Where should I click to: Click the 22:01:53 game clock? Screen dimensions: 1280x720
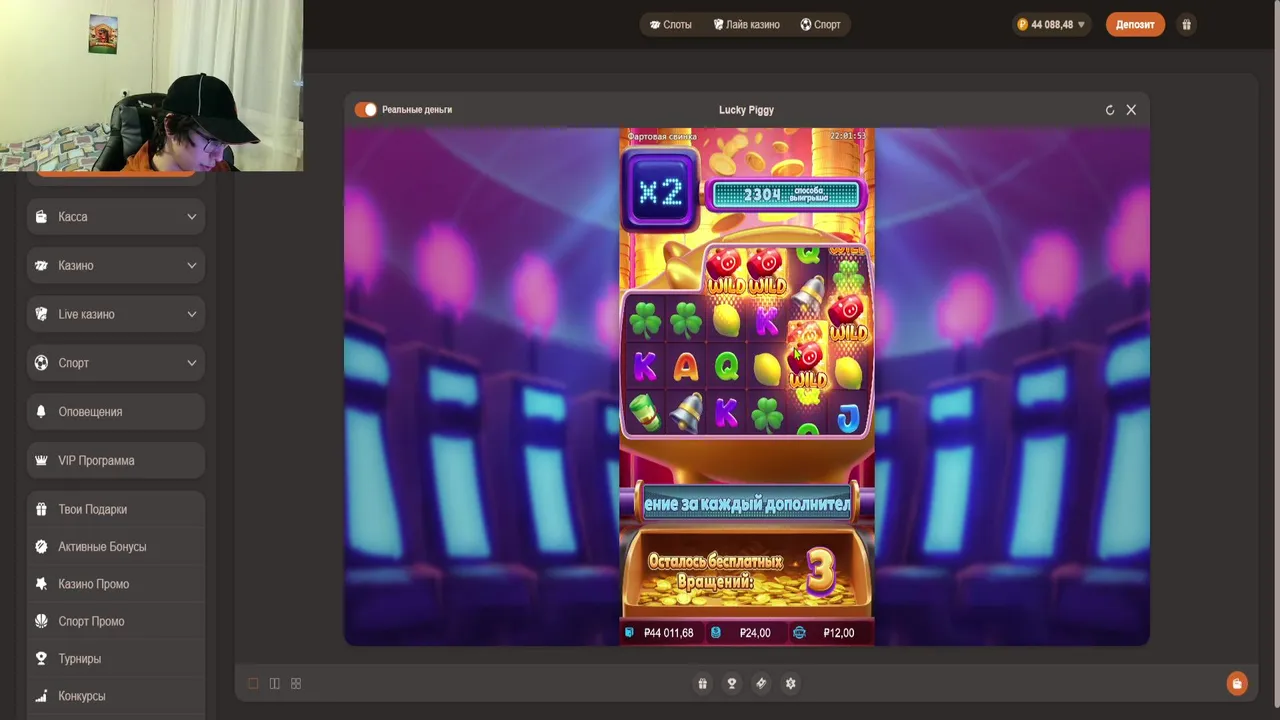pyautogui.click(x=847, y=136)
